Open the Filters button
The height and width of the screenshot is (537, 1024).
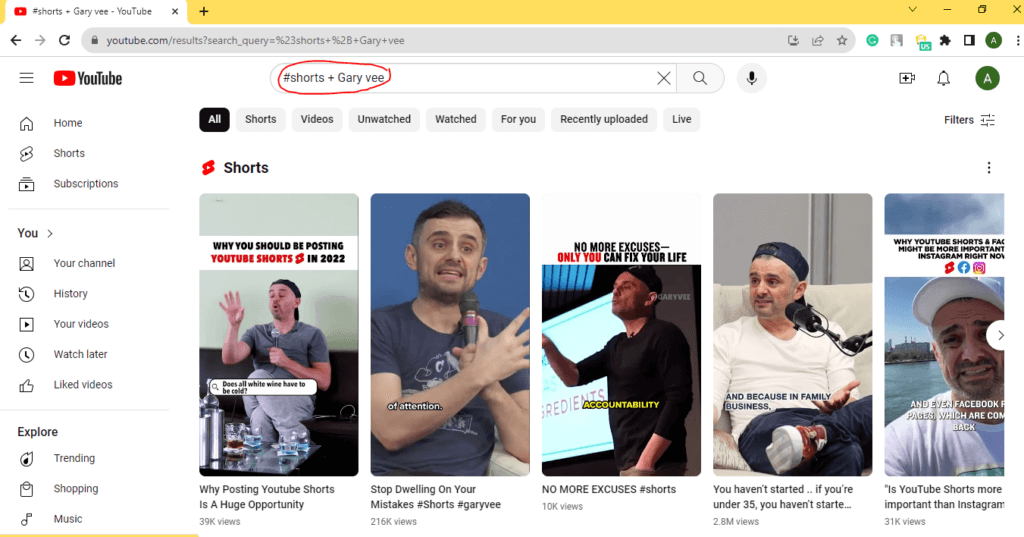coord(970,120)
